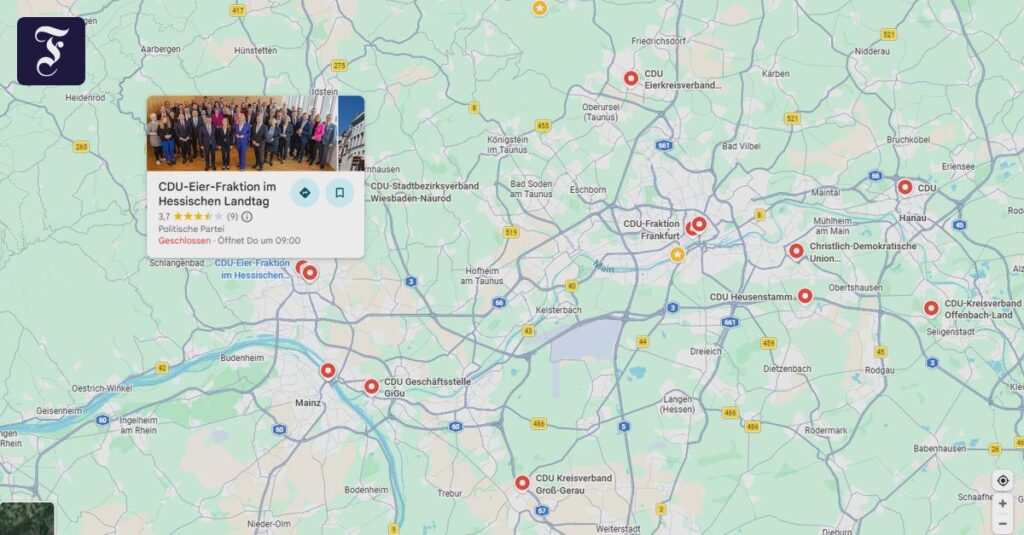The height and width of the screenshot is (535, 1024).
Task: Click the 'Langen (Hessen)' label
Action: pyautogui.click(x=677, y=404)
